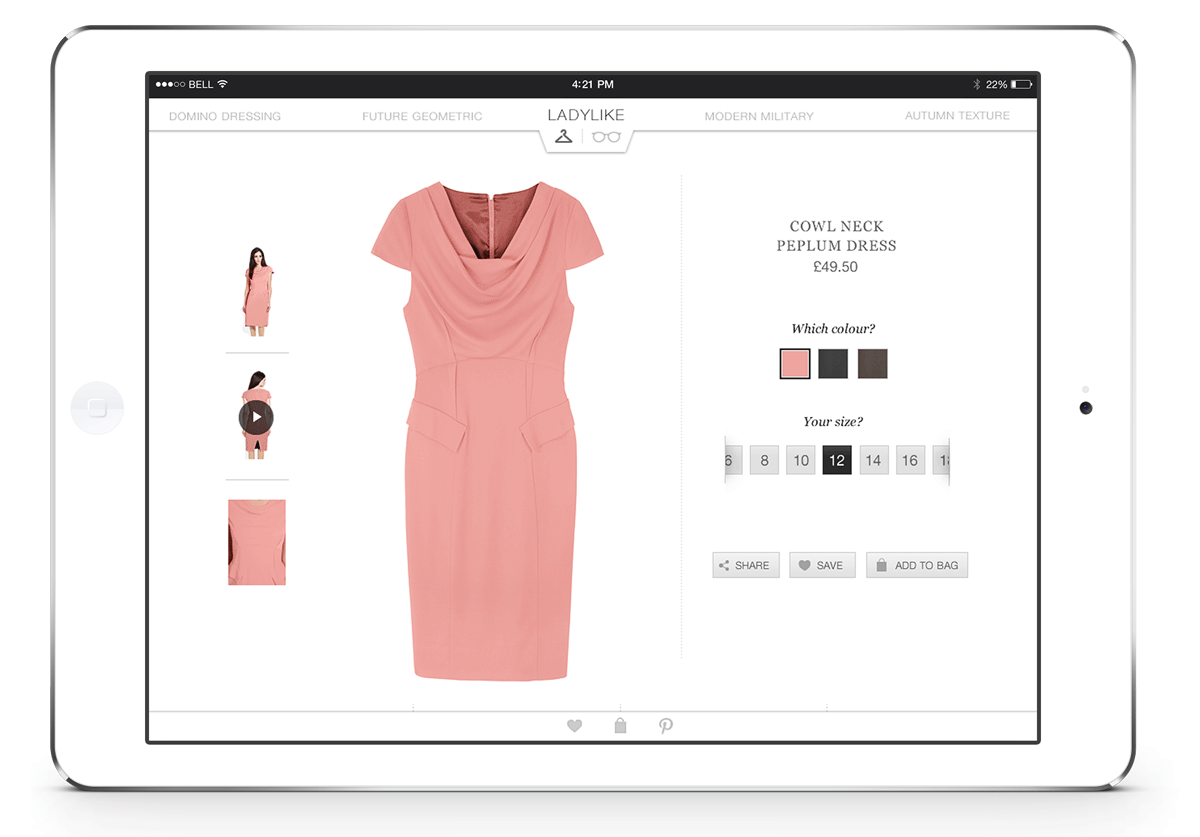Tap the iPad home button

click(x=97, y=408)
